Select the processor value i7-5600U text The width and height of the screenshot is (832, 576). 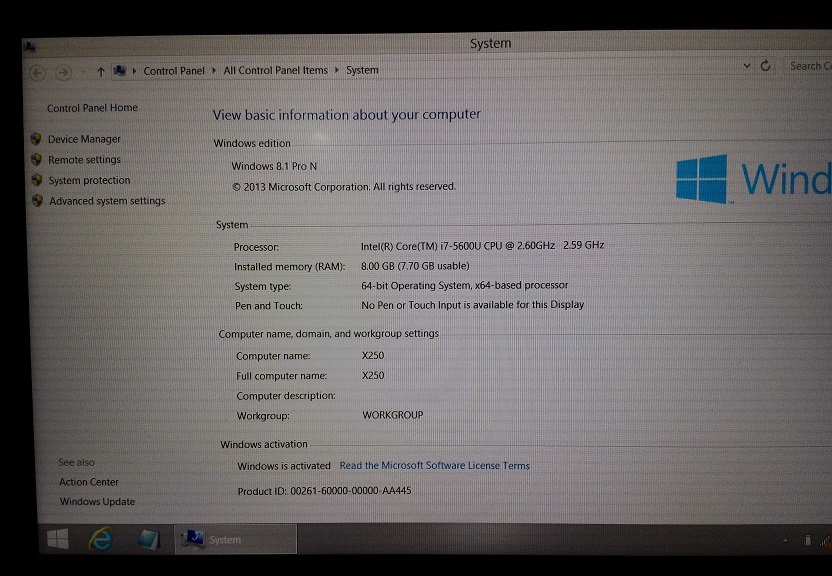click(x=482, y=246)
